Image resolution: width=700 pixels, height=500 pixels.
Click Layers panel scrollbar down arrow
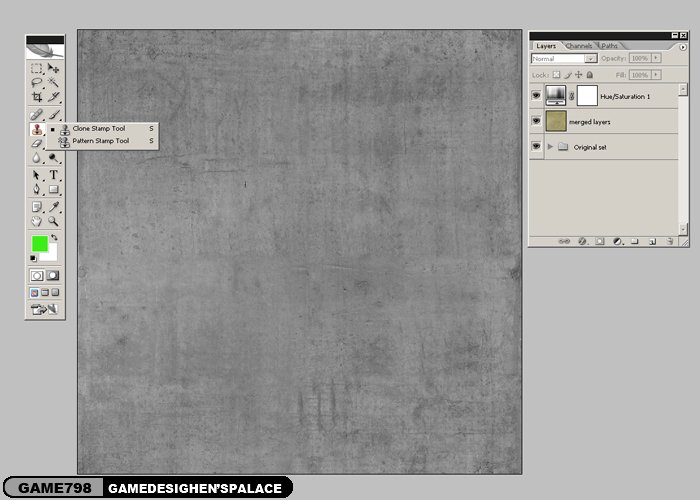[683, 229]
